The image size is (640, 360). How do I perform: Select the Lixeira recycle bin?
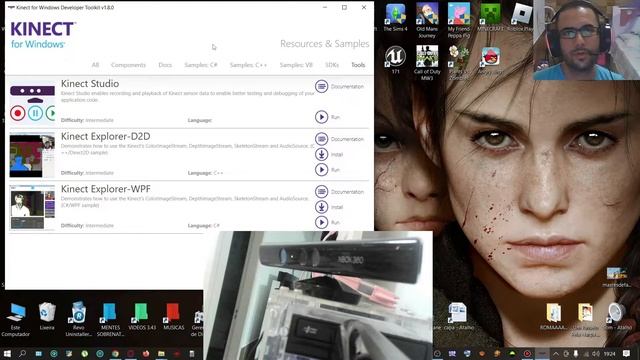(47, 316)
